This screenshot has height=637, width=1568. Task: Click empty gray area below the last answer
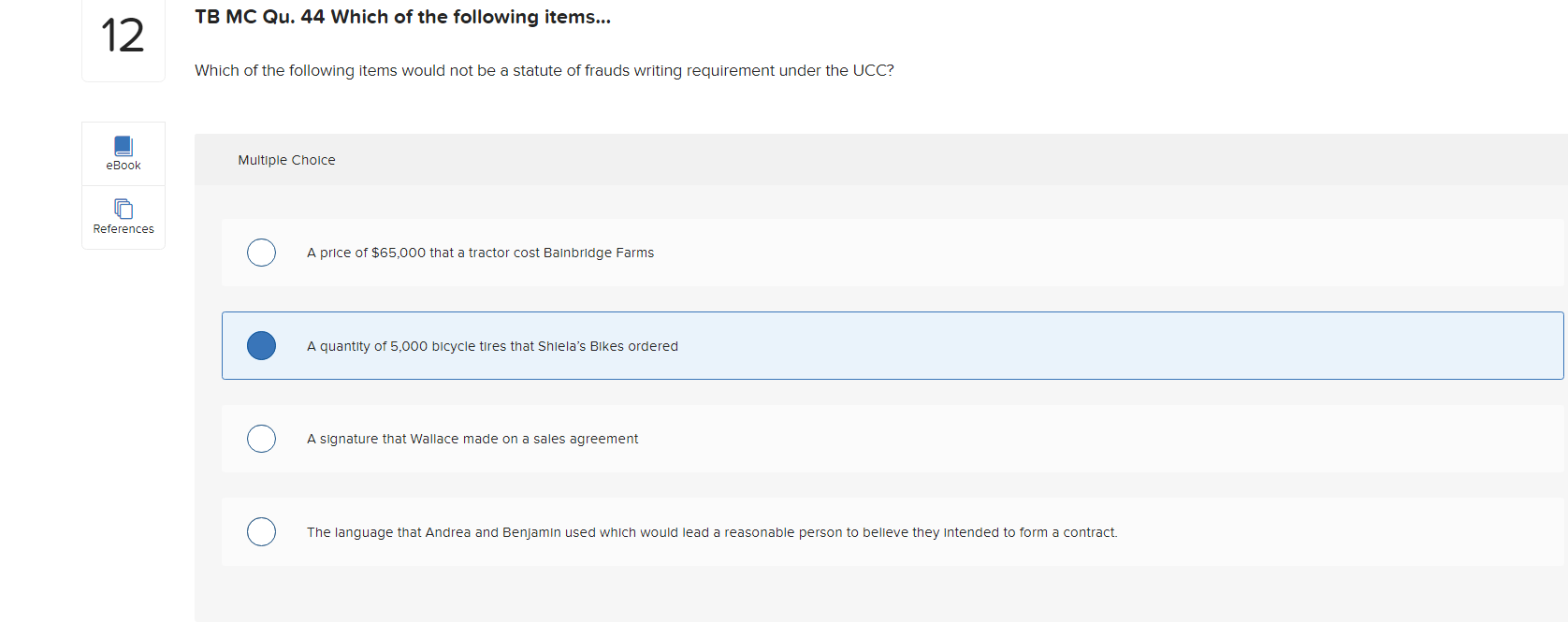[x=879, y=595]
